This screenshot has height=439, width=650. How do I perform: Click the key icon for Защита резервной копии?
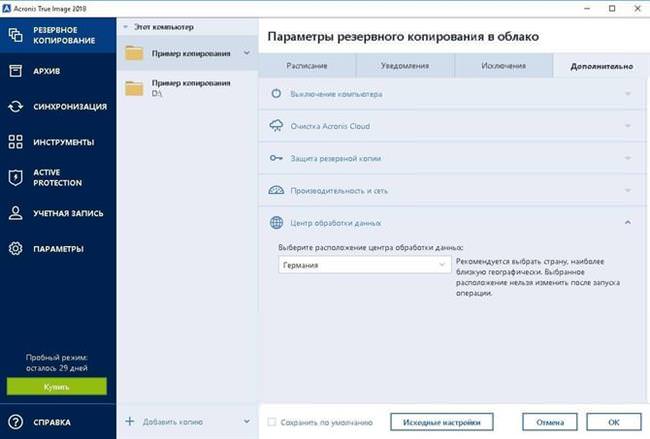point(276,158)
